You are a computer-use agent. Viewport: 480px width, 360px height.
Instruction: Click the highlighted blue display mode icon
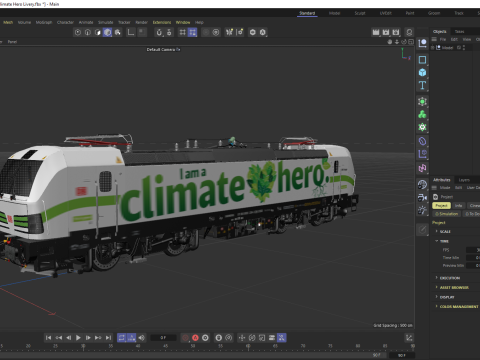coord(107,32)
